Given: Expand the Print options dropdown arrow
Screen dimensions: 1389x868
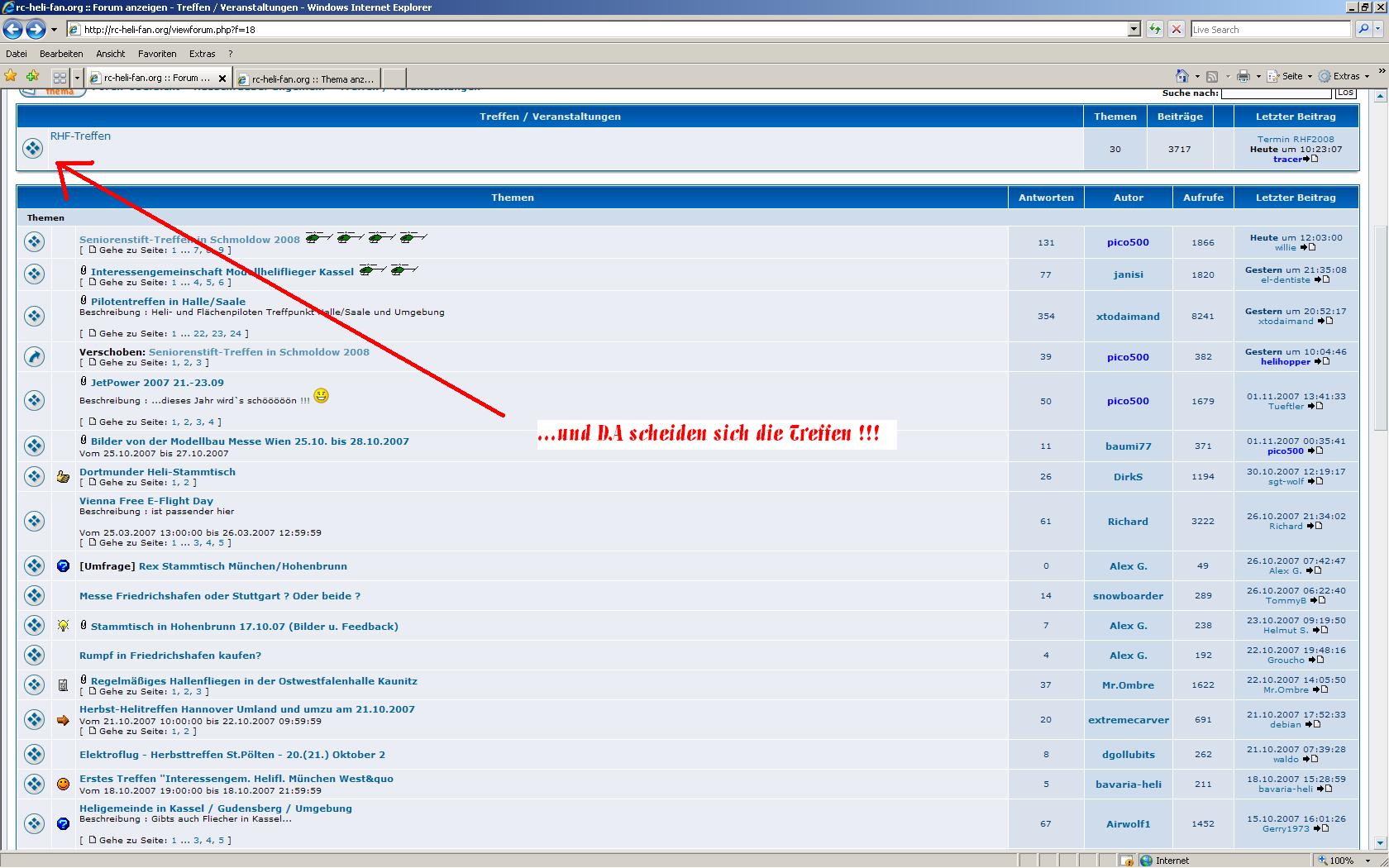Looking at the screenshot, I should (1258, 76).
